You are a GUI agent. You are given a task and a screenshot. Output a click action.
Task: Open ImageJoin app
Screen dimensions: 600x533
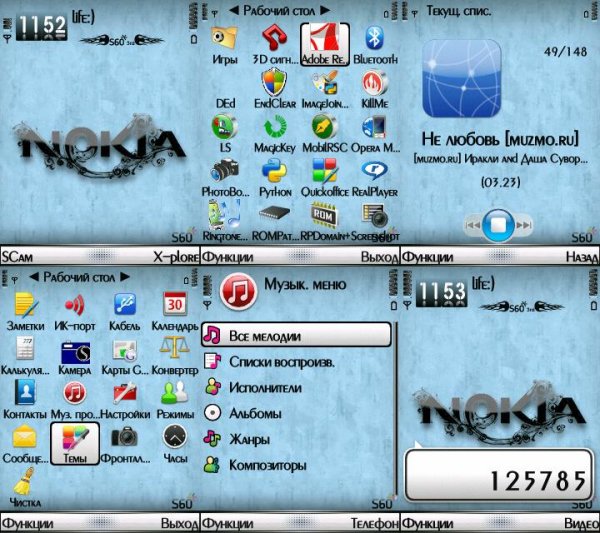coord(325,89)
